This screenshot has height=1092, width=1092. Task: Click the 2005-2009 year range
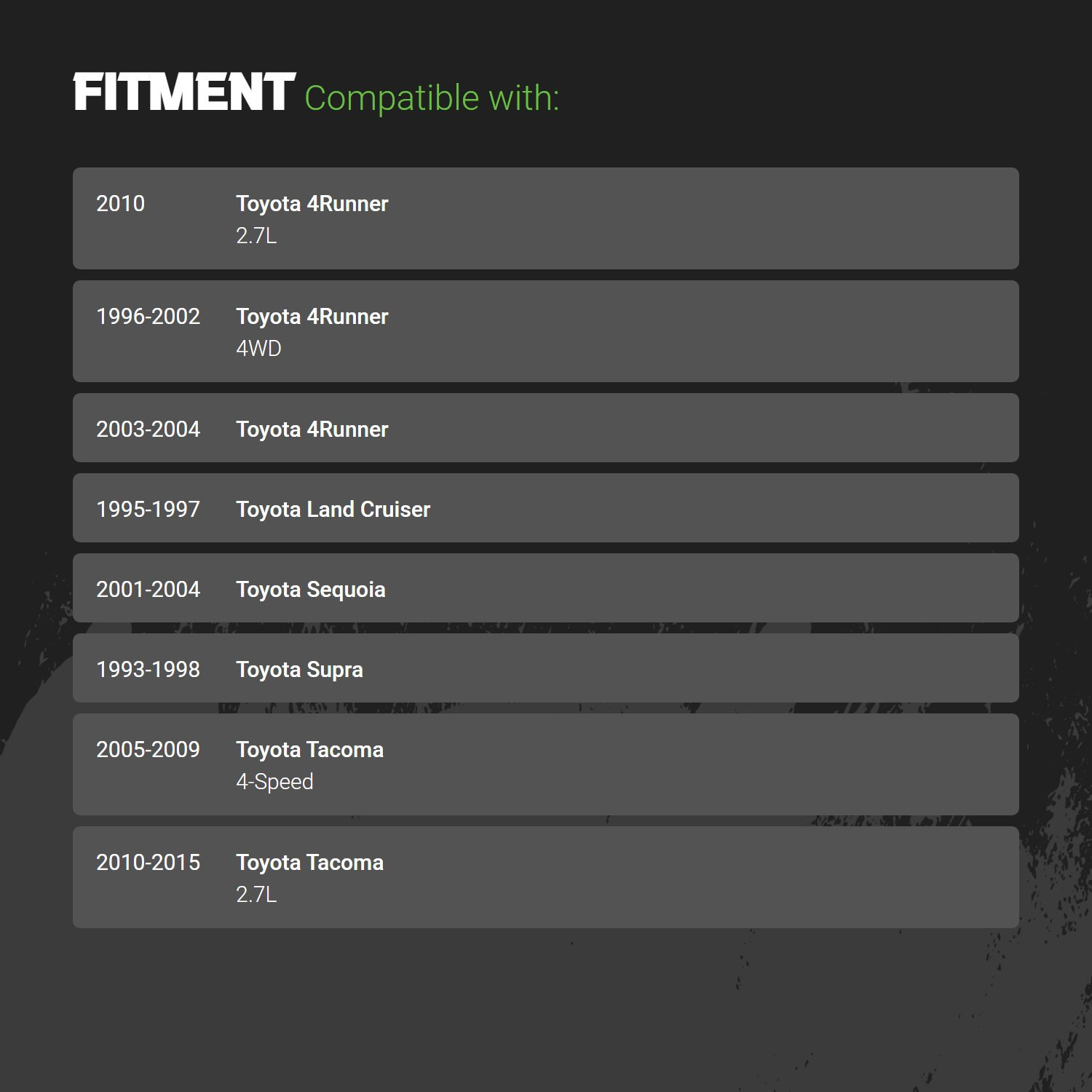point(148,750)
